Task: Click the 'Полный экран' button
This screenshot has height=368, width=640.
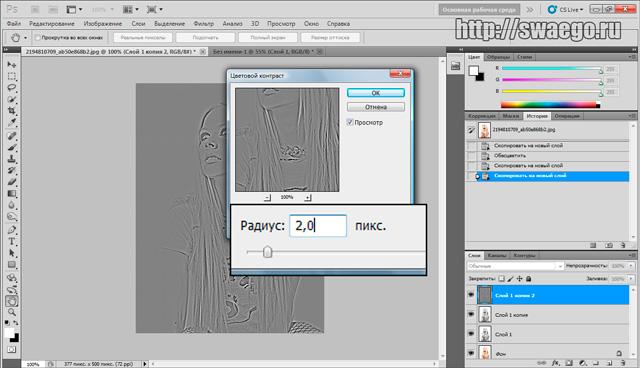Action: click(x=268, y=38)
